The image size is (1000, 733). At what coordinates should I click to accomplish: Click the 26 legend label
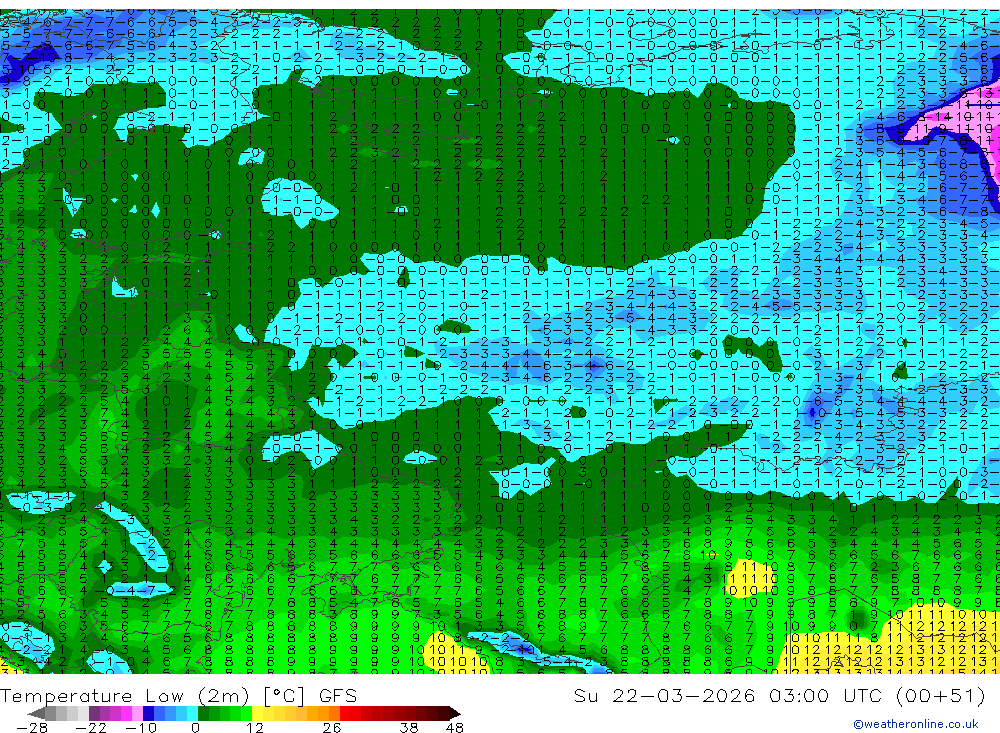(332, 727)
